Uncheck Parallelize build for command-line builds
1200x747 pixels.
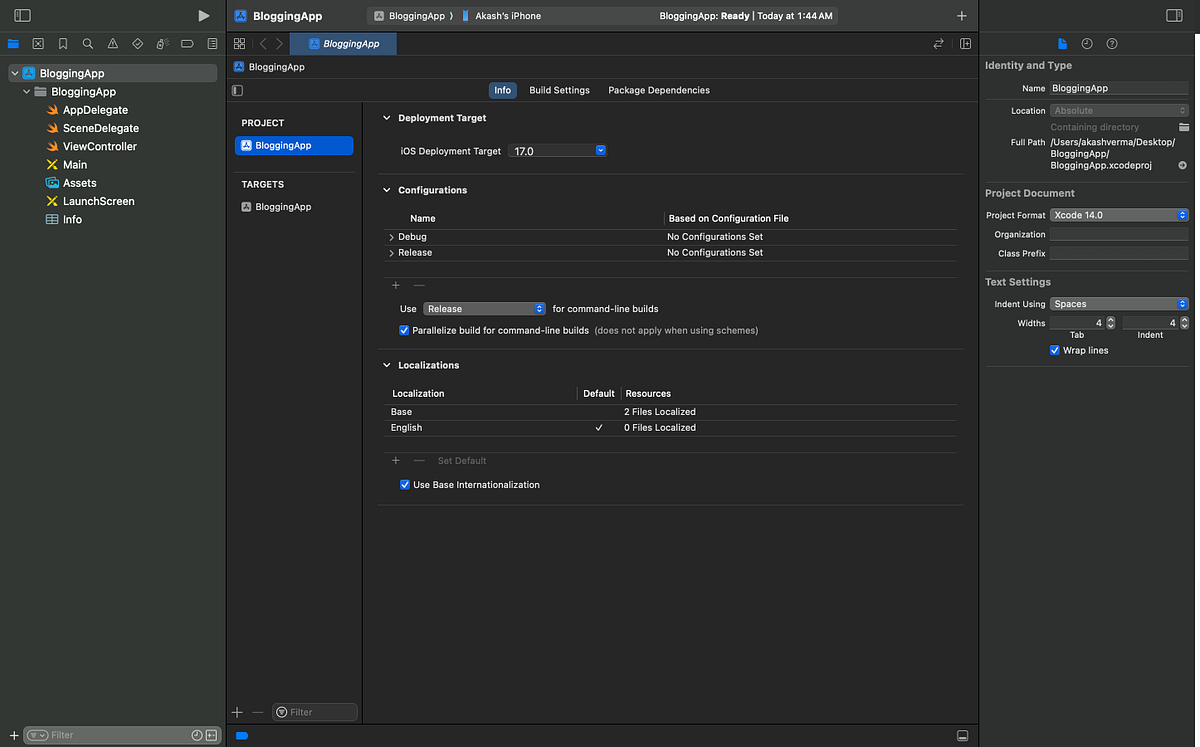(404, 330)
